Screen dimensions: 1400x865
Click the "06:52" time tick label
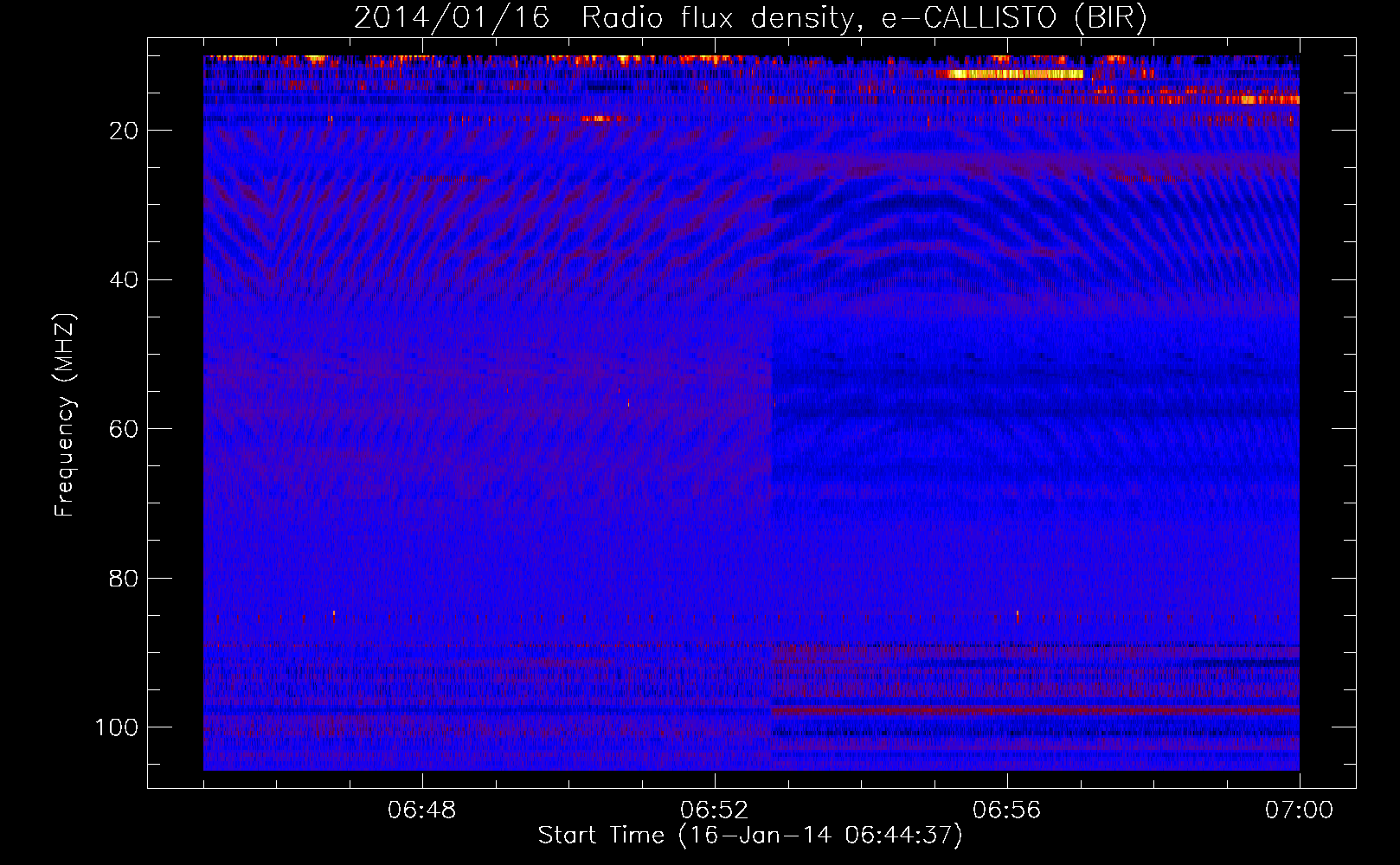[715, 811]
